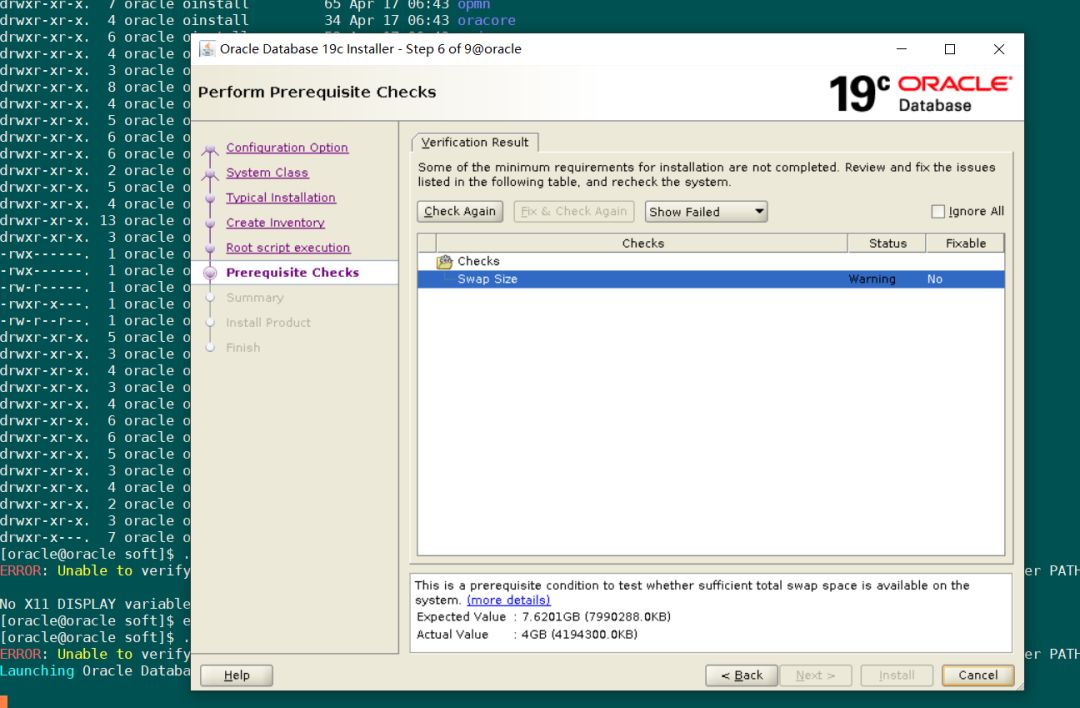Click the Java installer icon in title bar
This screenshot has width=1080, height=708.
click(x=207, y=49)
